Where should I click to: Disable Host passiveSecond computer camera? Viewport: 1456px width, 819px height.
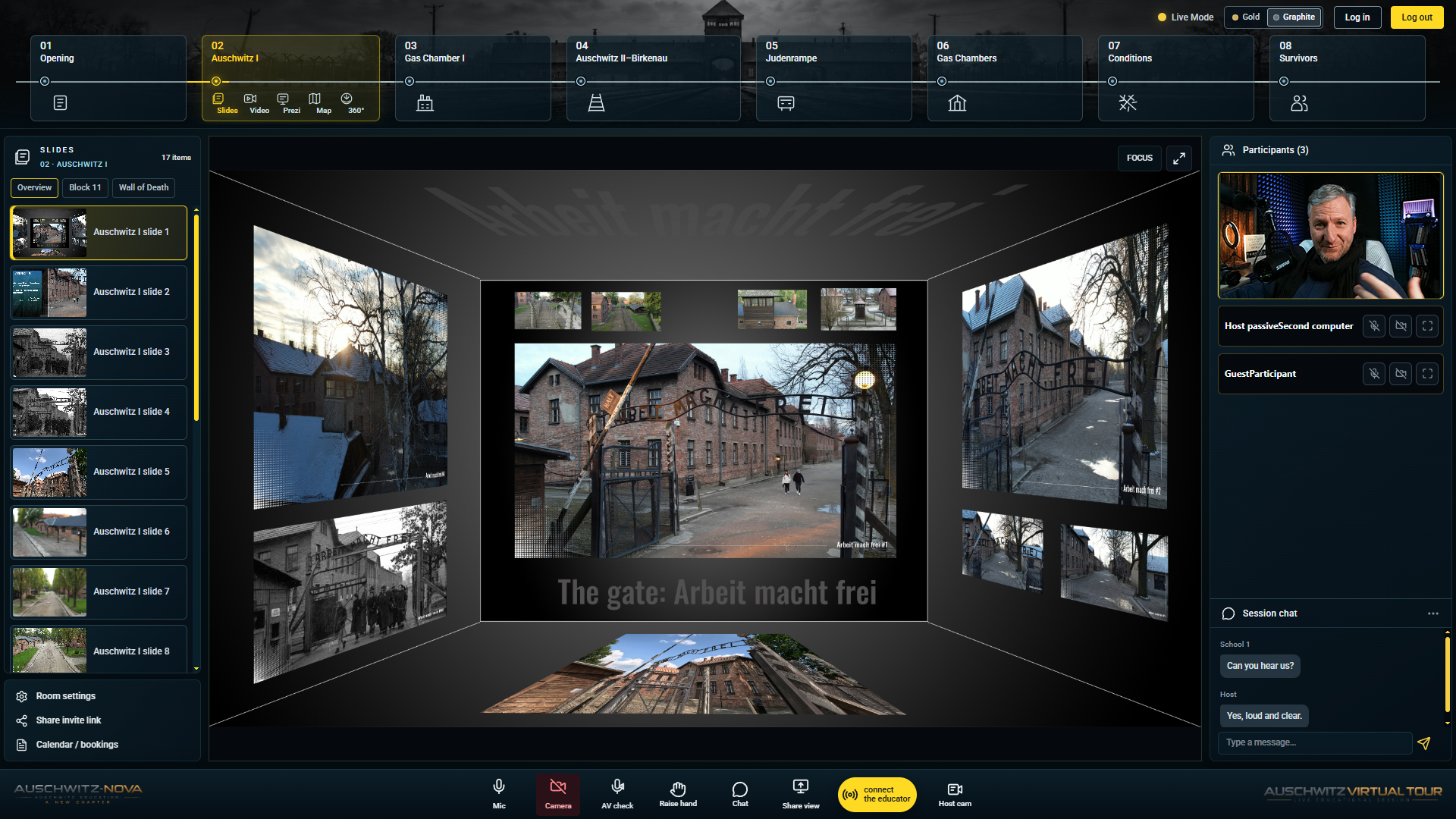click(1401, 326)
